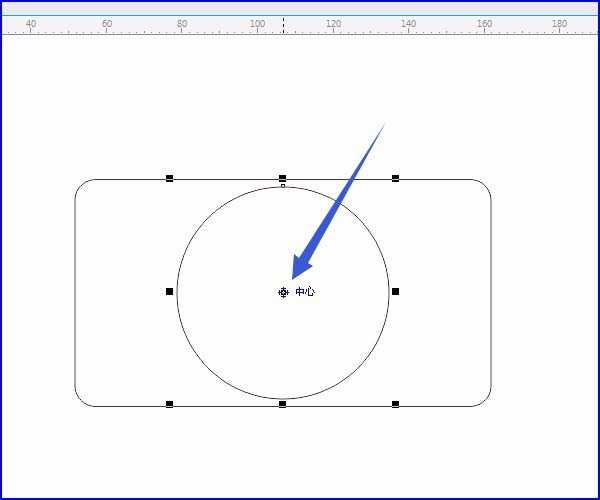Click the ruler at the 180 mark
This screenshot has width=600, height=500.
point(559,24)
